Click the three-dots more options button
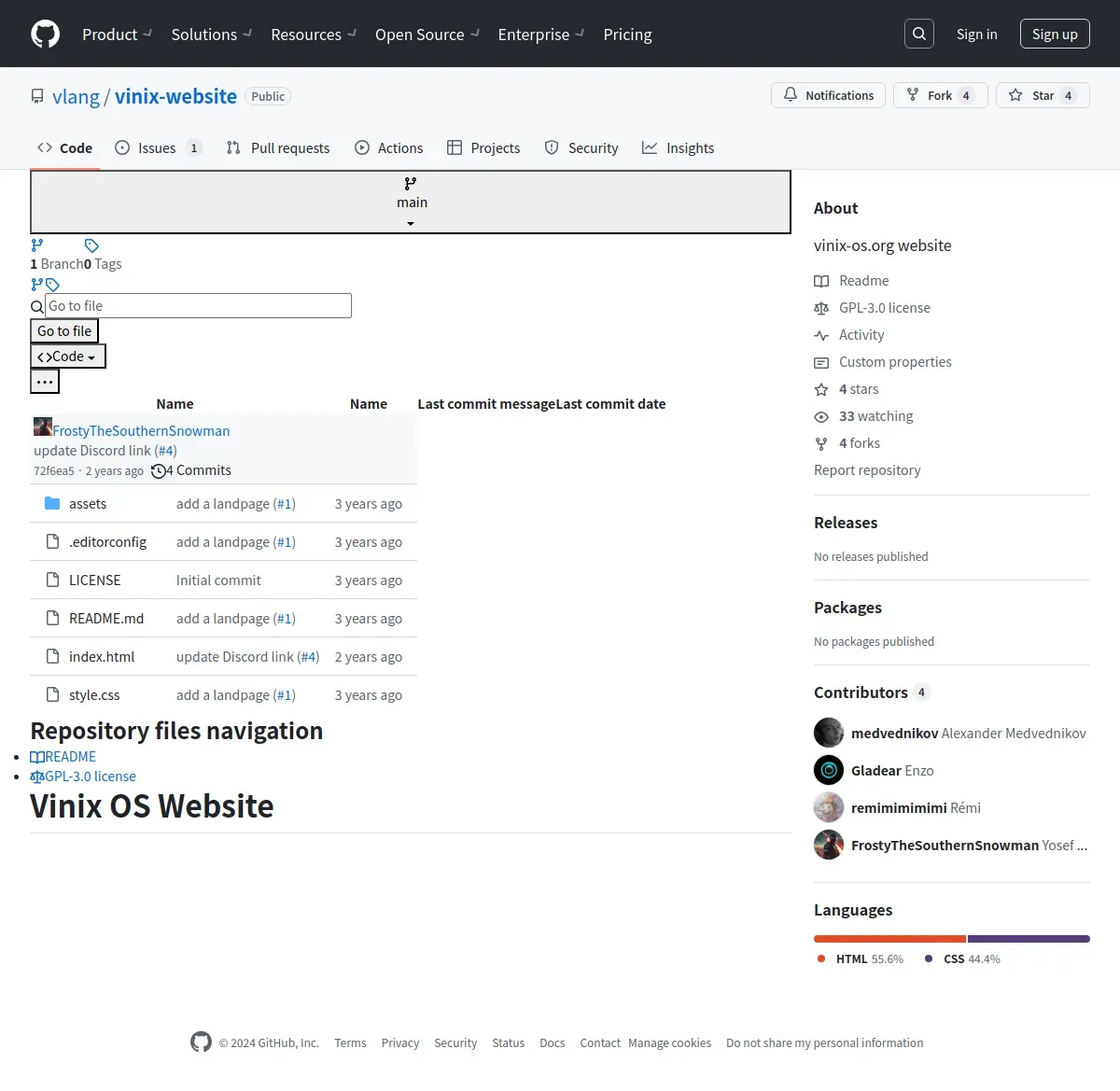1120x1091 pixels. [45, 381]
